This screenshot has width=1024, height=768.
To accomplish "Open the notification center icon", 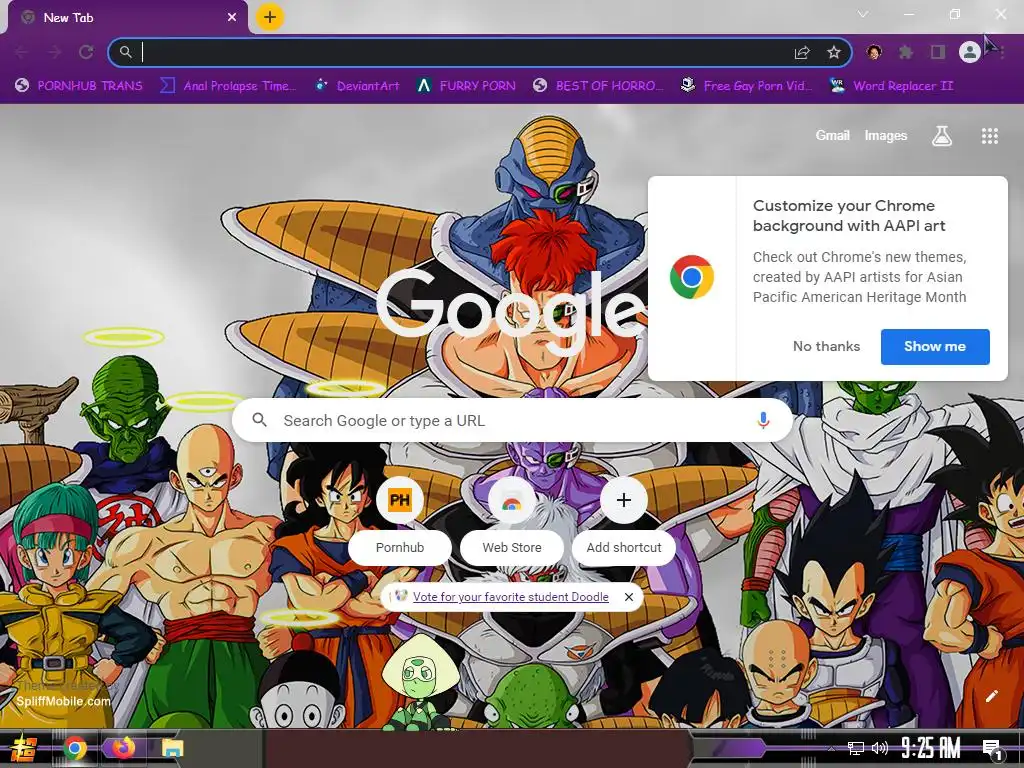I will coord(992,749).
